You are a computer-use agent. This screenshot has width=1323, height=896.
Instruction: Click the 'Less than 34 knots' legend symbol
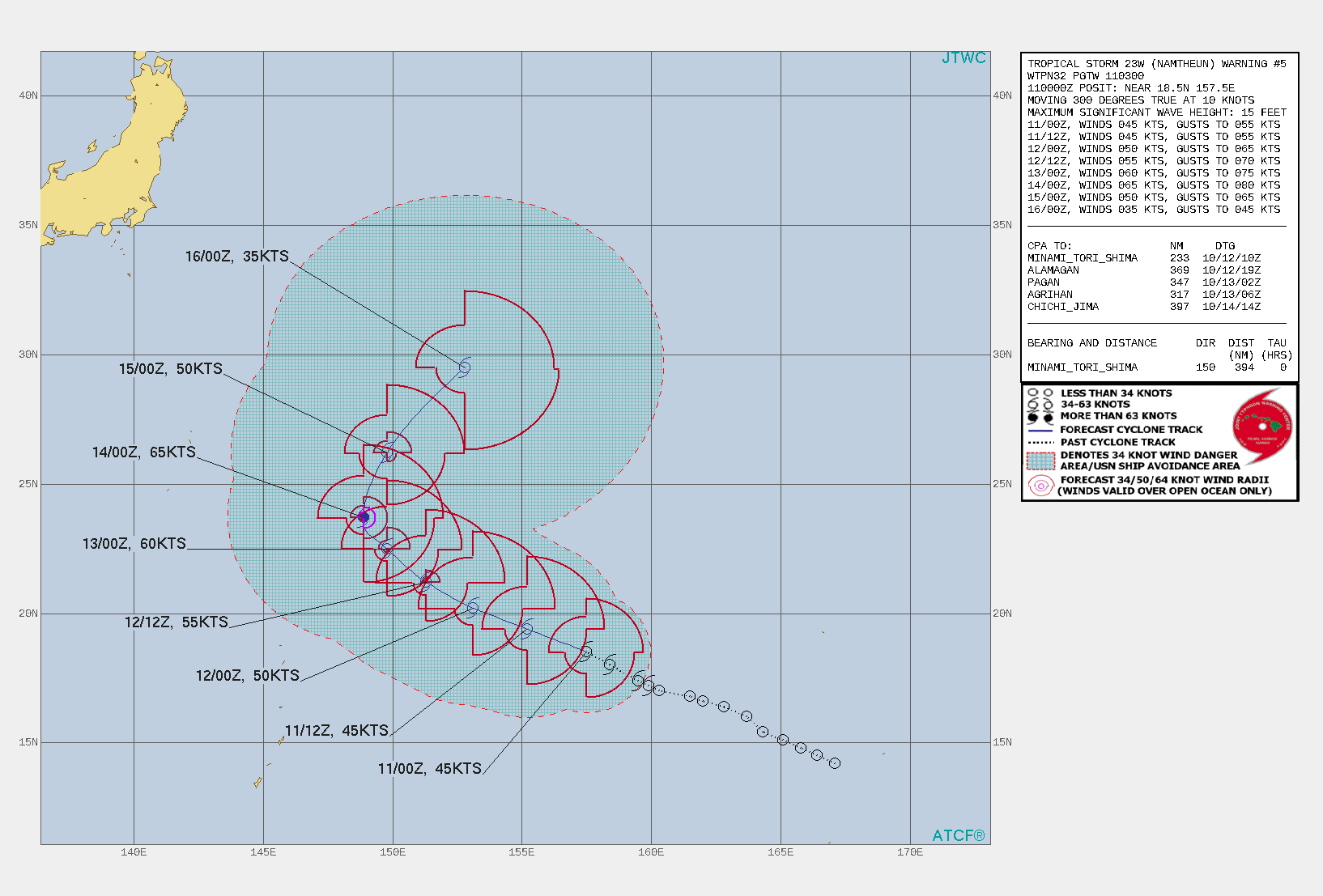pyautogui.click(x=1040, y=393)
